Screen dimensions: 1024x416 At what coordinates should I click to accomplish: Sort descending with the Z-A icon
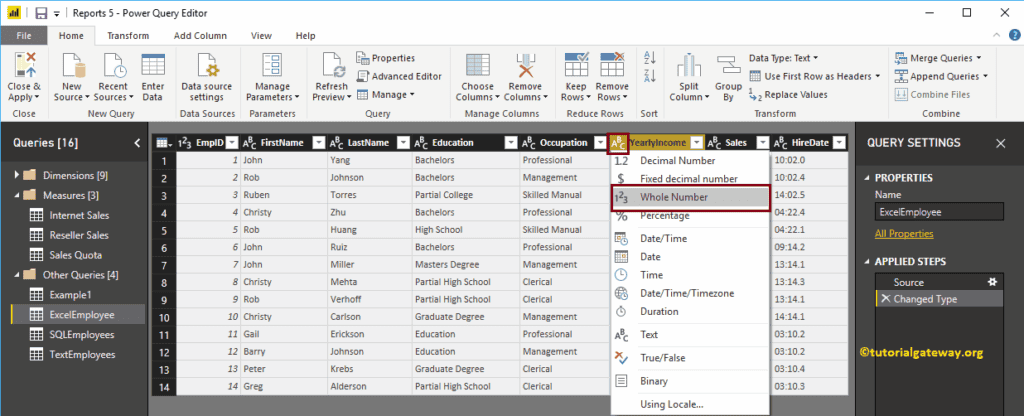point(649,75)
